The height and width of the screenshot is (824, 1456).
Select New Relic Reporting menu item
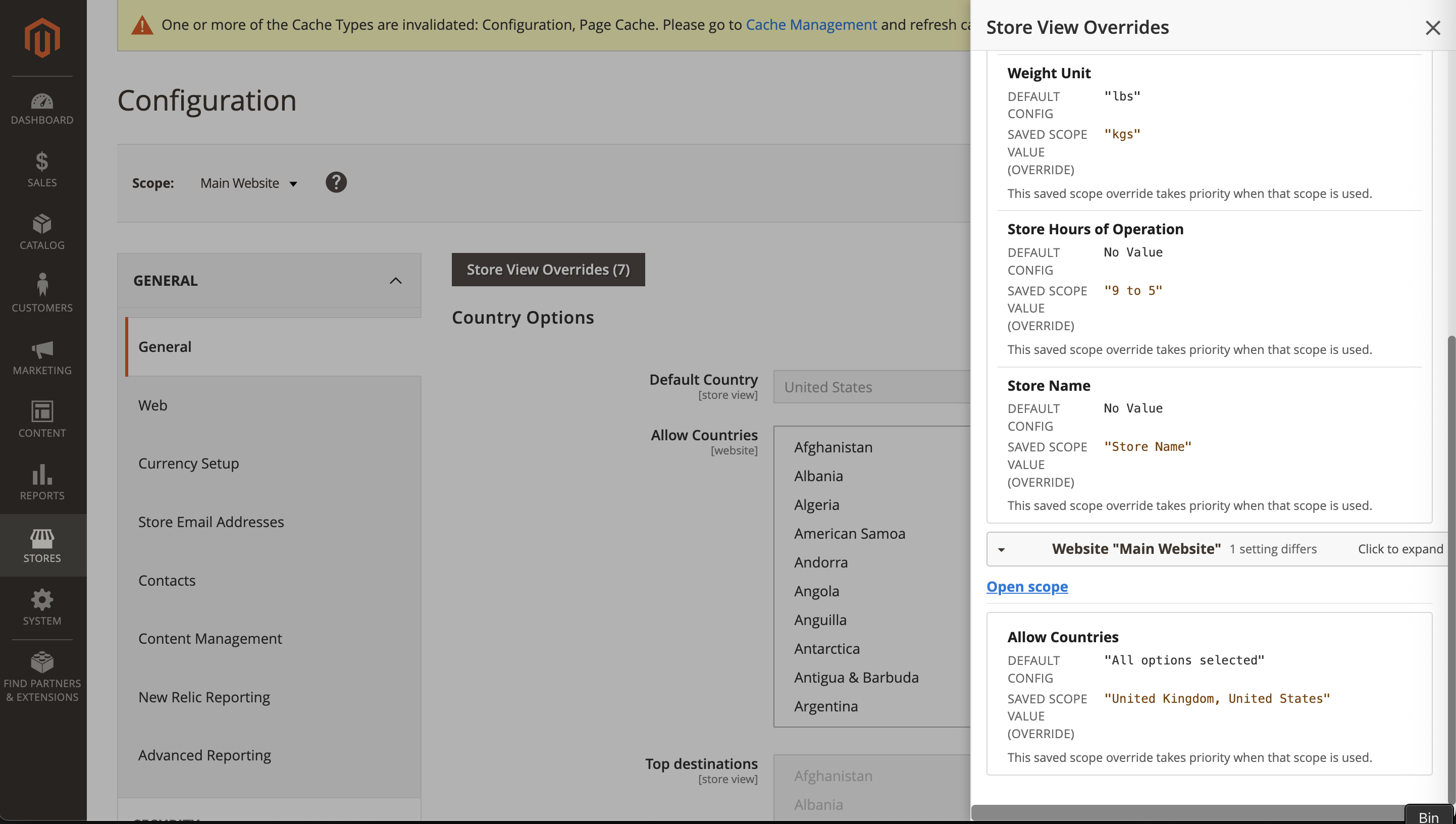pyautogui.click(x=273, y=697)
